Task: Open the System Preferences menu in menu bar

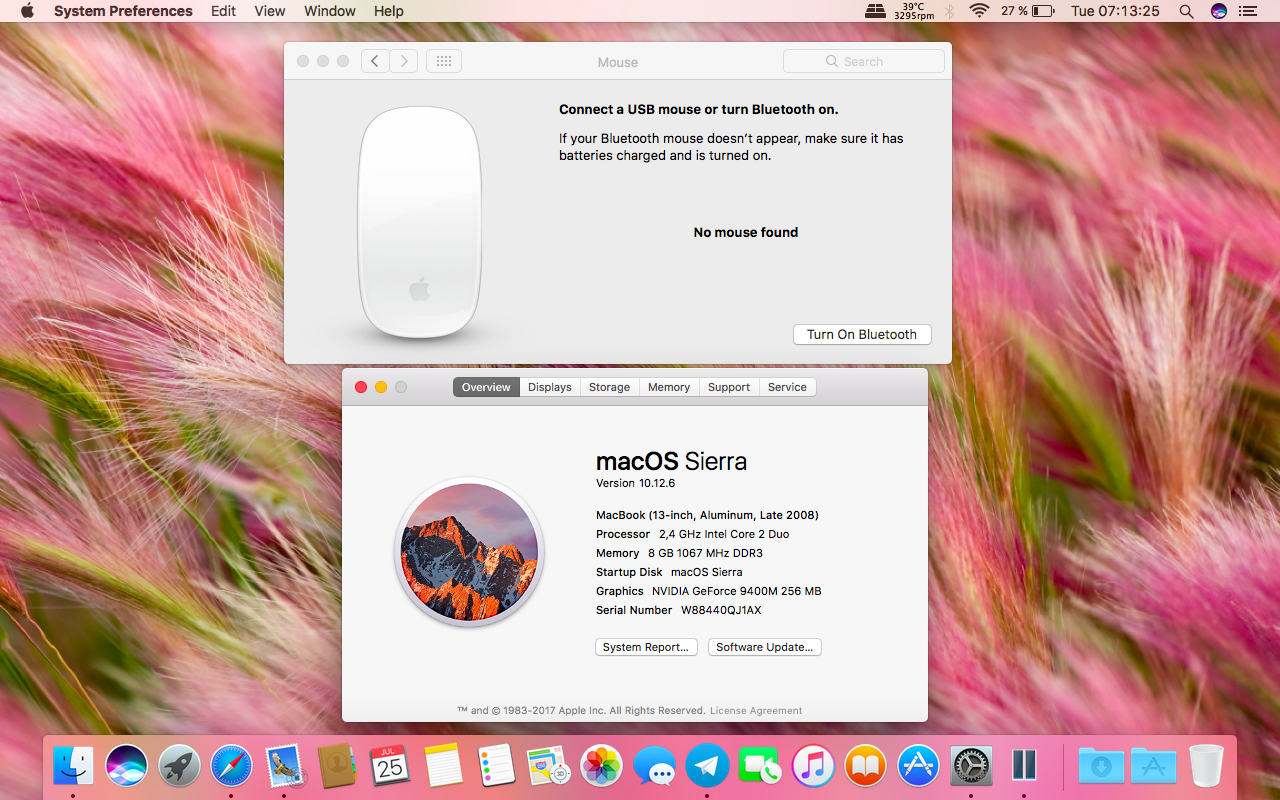Action: pos(123,11)
